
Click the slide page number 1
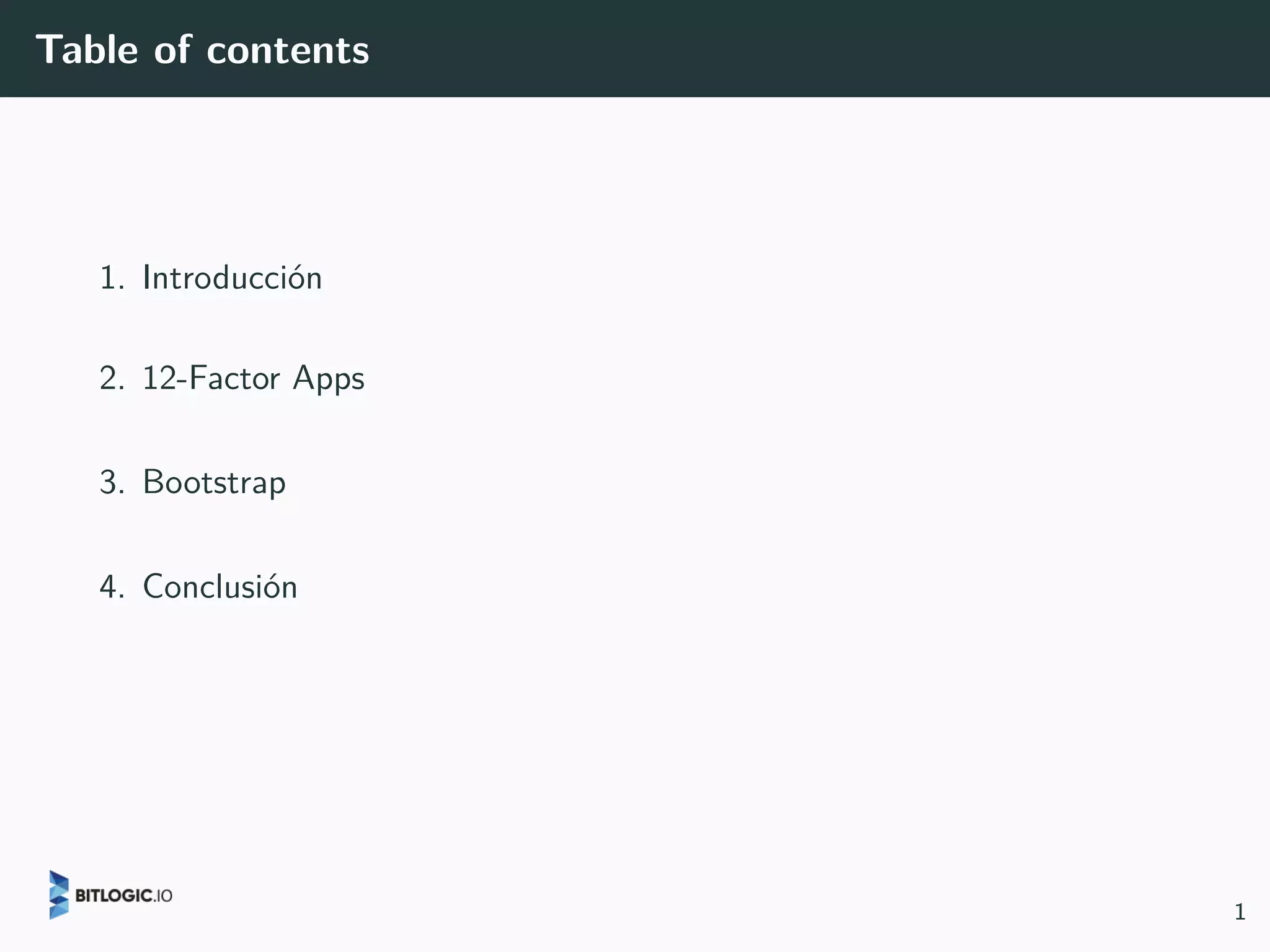tap(1240, 912)
